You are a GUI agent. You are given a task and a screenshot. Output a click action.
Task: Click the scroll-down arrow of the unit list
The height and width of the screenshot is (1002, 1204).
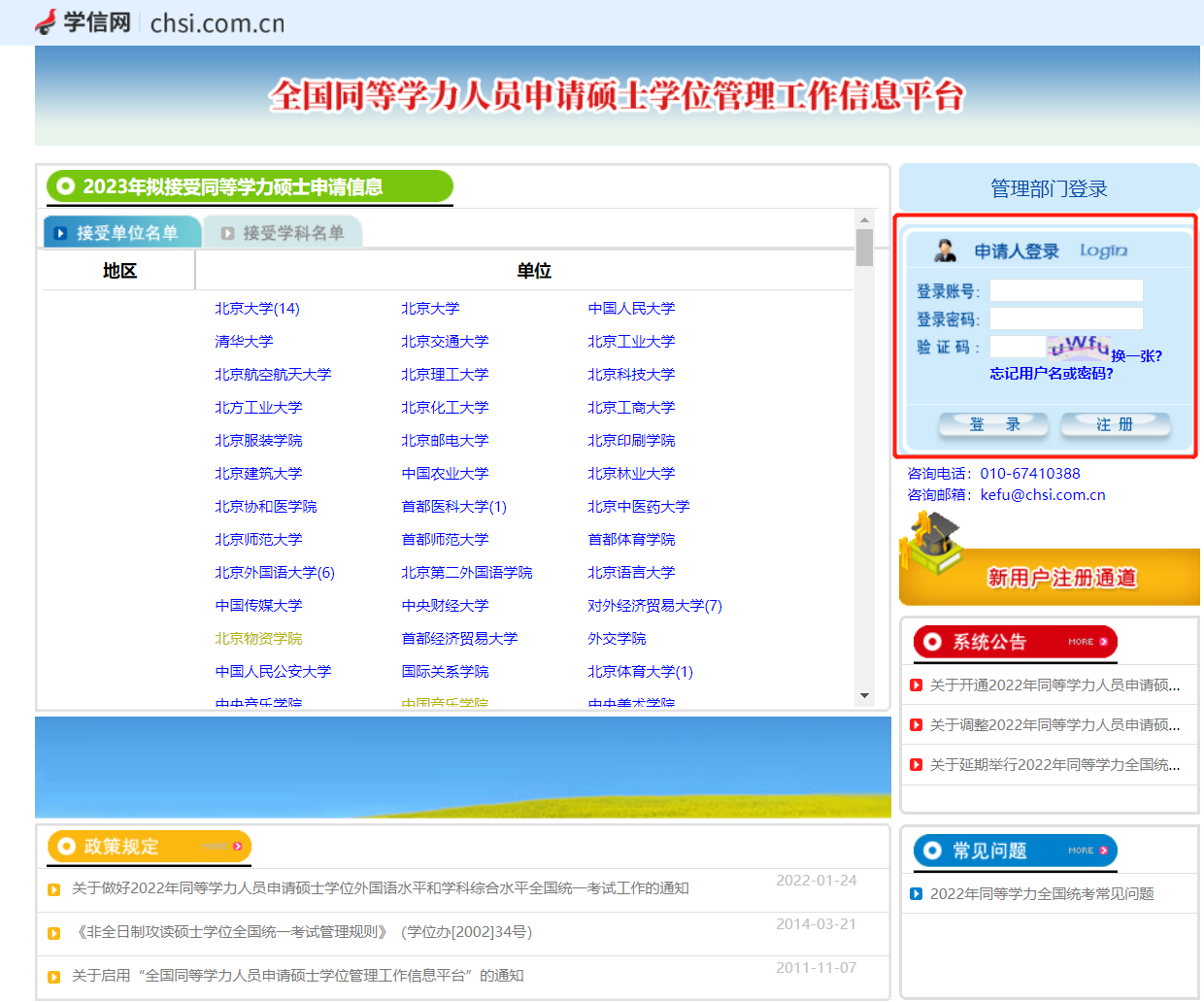pos(864,696)
